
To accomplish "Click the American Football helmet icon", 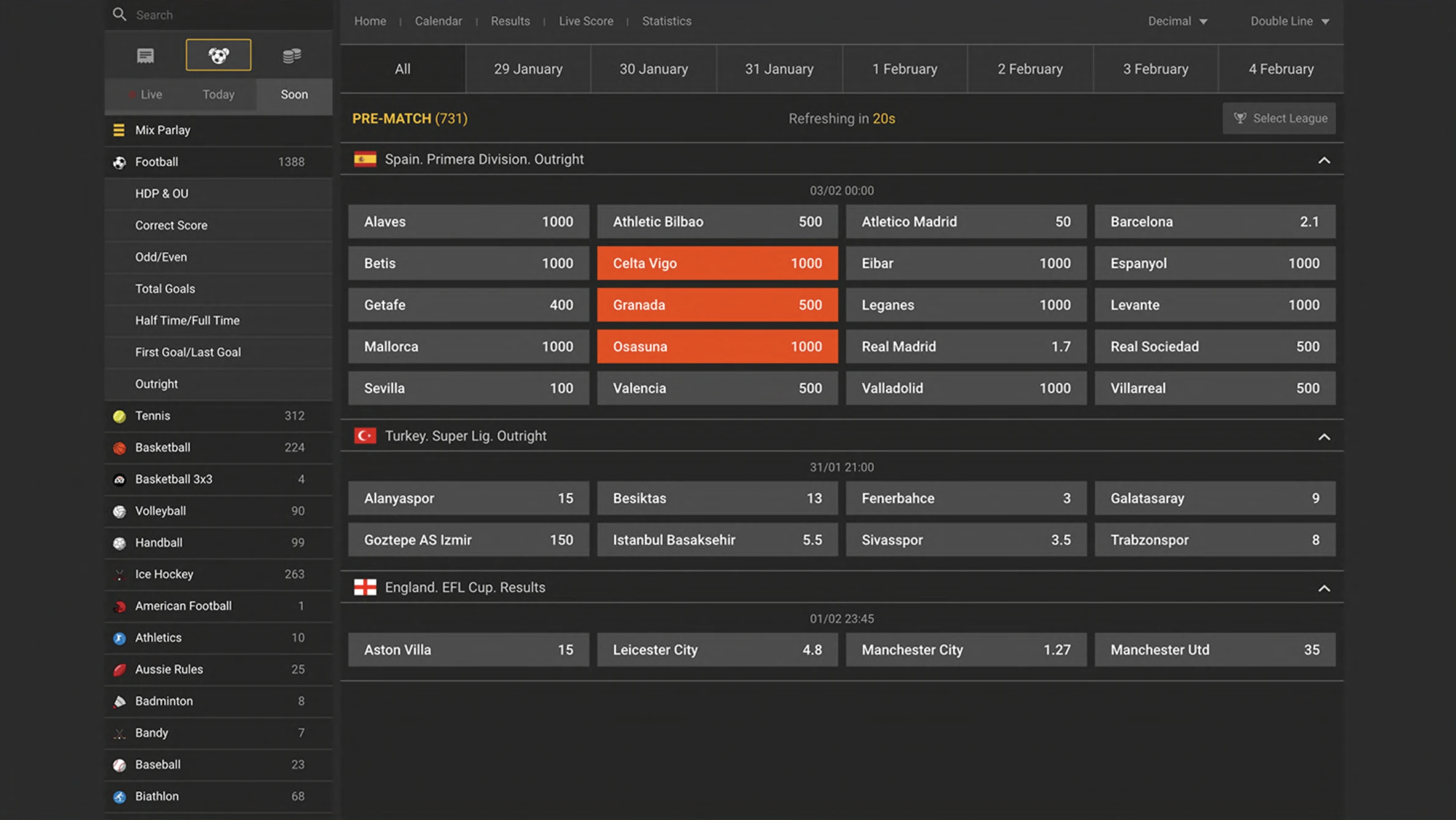I will point(119,606).
